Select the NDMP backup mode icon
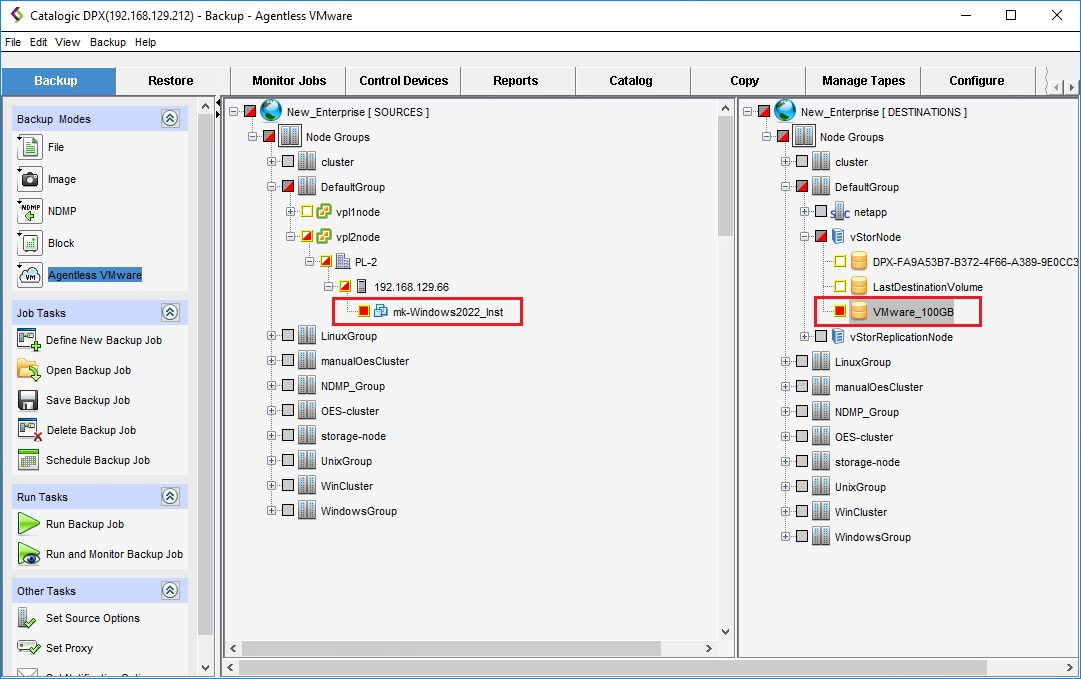Viewport: 1081px width, 679px height. pos(29,211)
